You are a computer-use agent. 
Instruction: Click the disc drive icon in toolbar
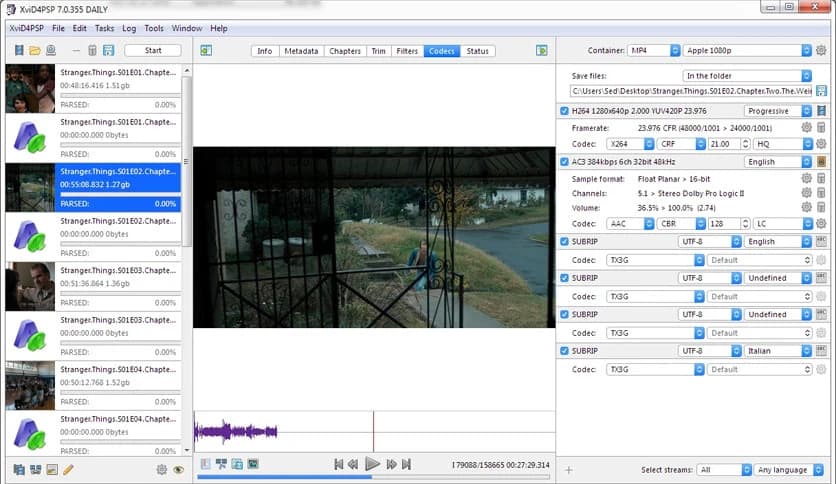(x=51, y=50)
